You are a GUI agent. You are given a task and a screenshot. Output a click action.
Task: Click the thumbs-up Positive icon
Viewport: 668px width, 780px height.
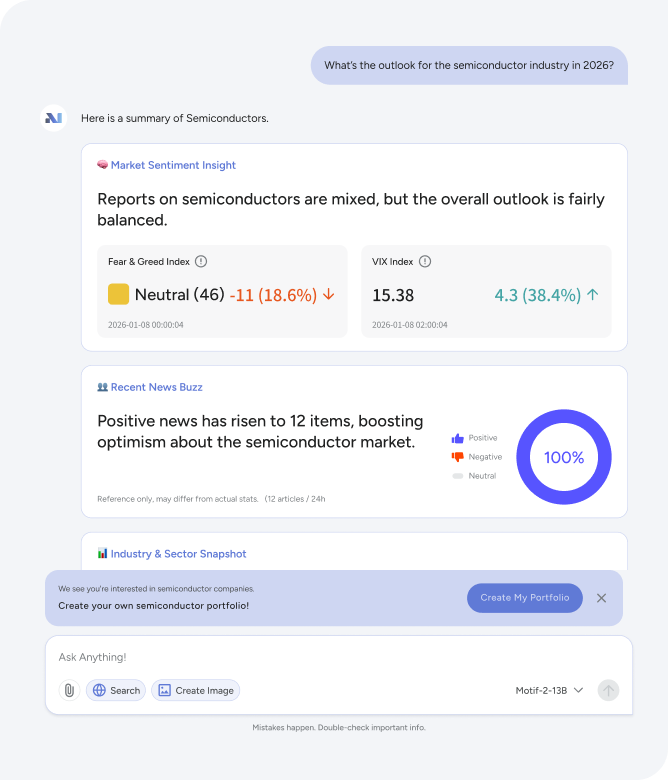click(x=458, y=438)
